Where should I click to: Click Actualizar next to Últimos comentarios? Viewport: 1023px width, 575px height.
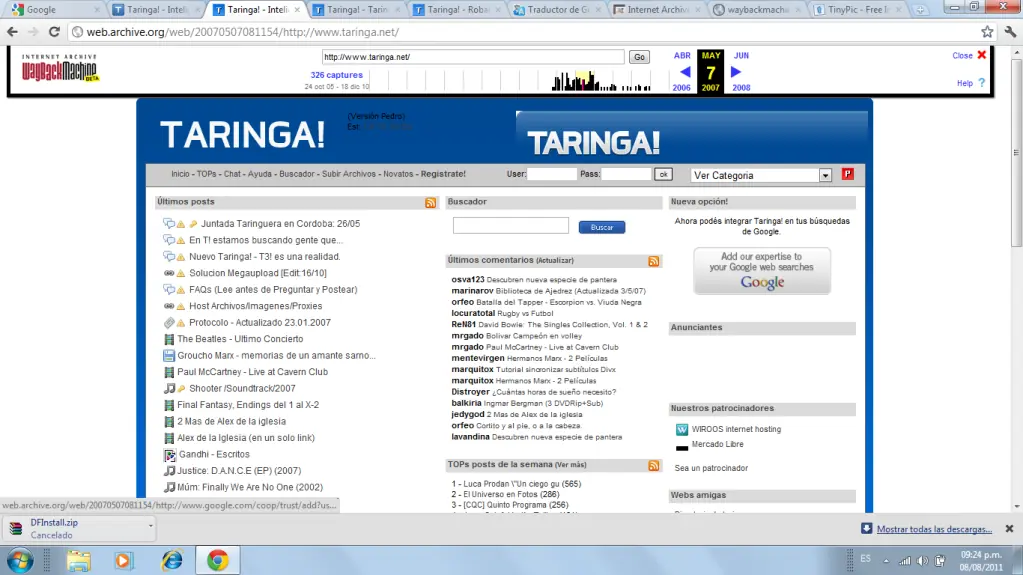555,260
